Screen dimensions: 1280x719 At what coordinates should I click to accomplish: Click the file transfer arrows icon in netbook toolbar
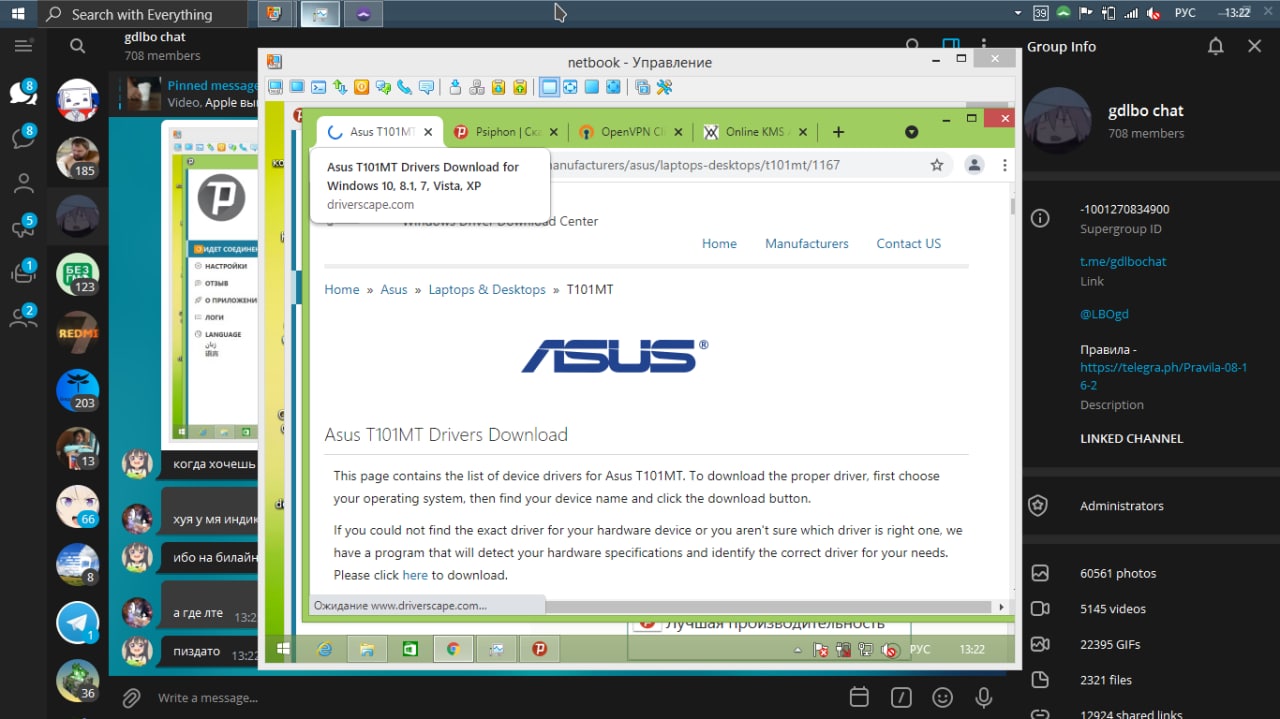pyautogui.click(x=340, y=87)
